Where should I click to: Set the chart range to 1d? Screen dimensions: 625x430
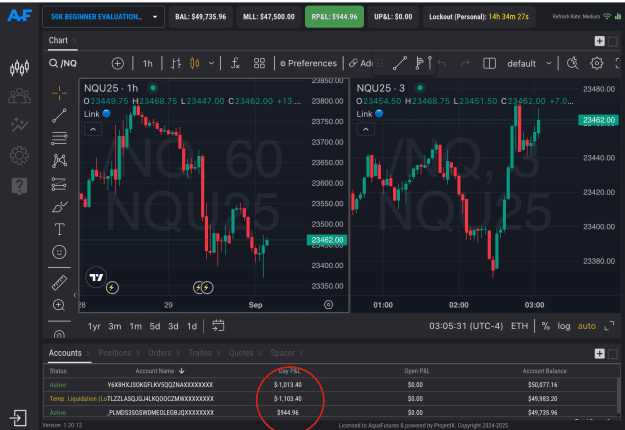pos(192,326)
